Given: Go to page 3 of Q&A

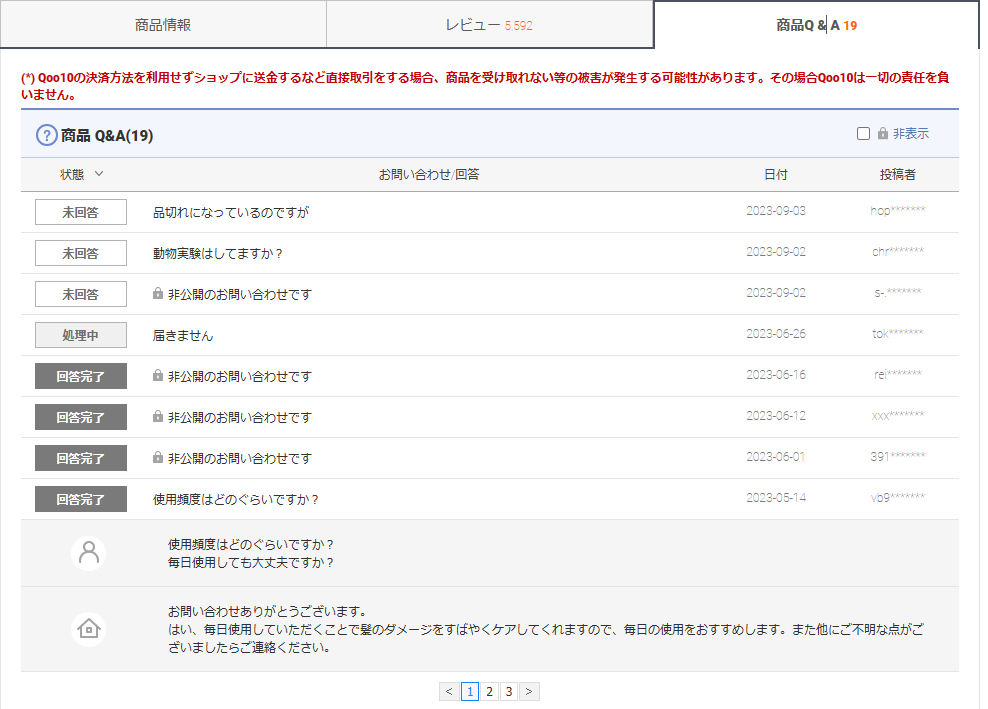Looking at the screenshot, I should point(509,691).
